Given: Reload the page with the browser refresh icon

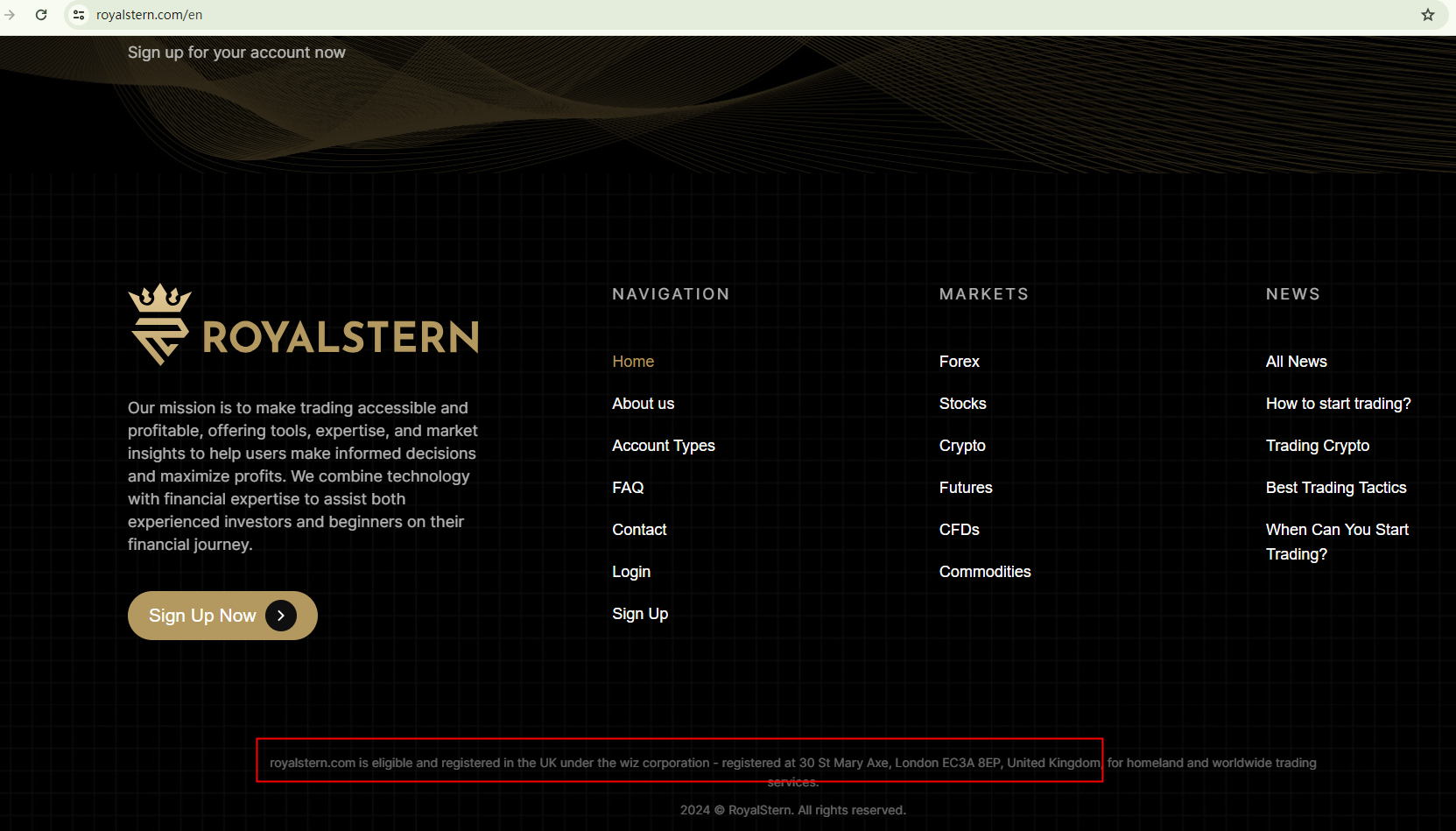Looking at the screenshot, I should pos(41,15).
